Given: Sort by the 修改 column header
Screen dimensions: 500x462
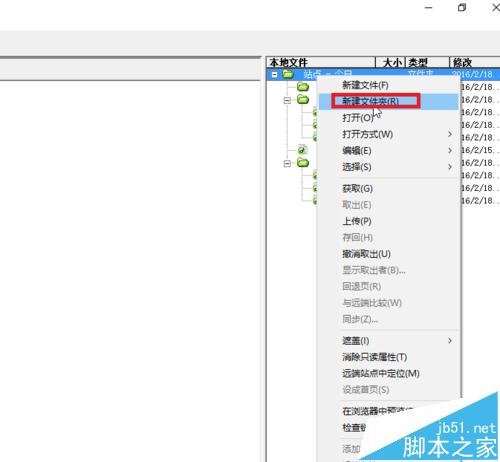Looking at the screenshot, I should tap(475, 62).
